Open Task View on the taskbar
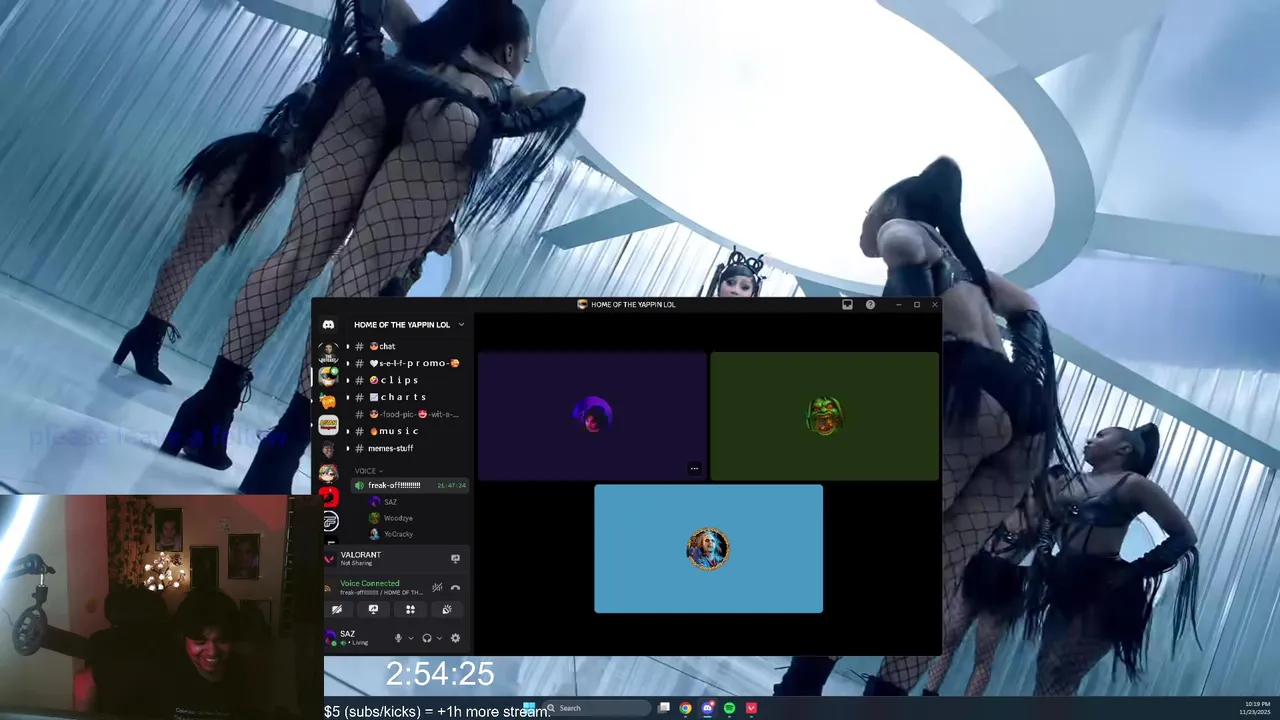This screenshot has height=720, width=1280. [663, 708]
